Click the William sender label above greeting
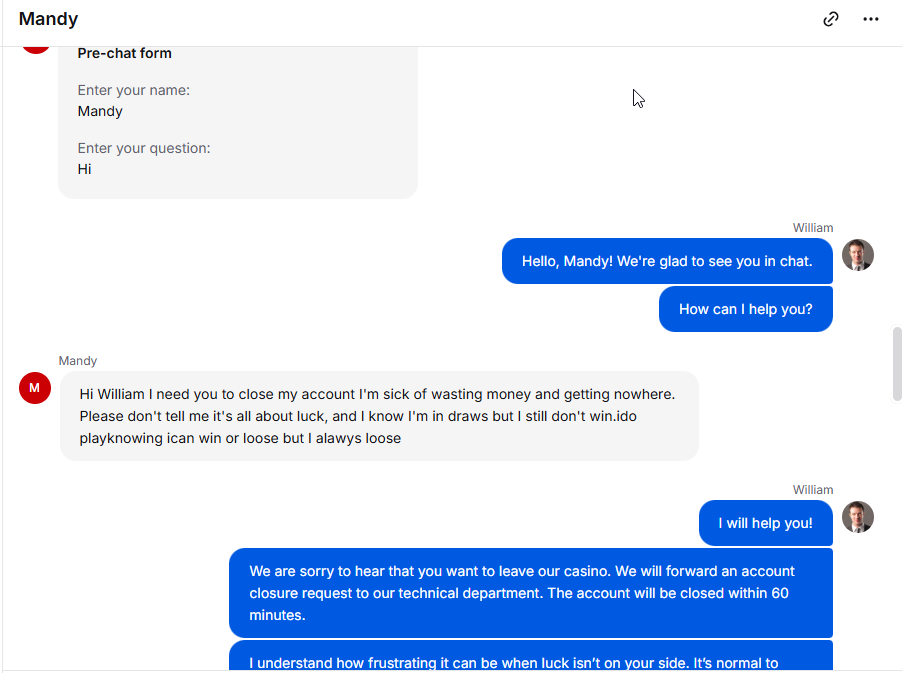Image resolution: width=902 pixels, height=673 pixels. click(x=813, y=228)
